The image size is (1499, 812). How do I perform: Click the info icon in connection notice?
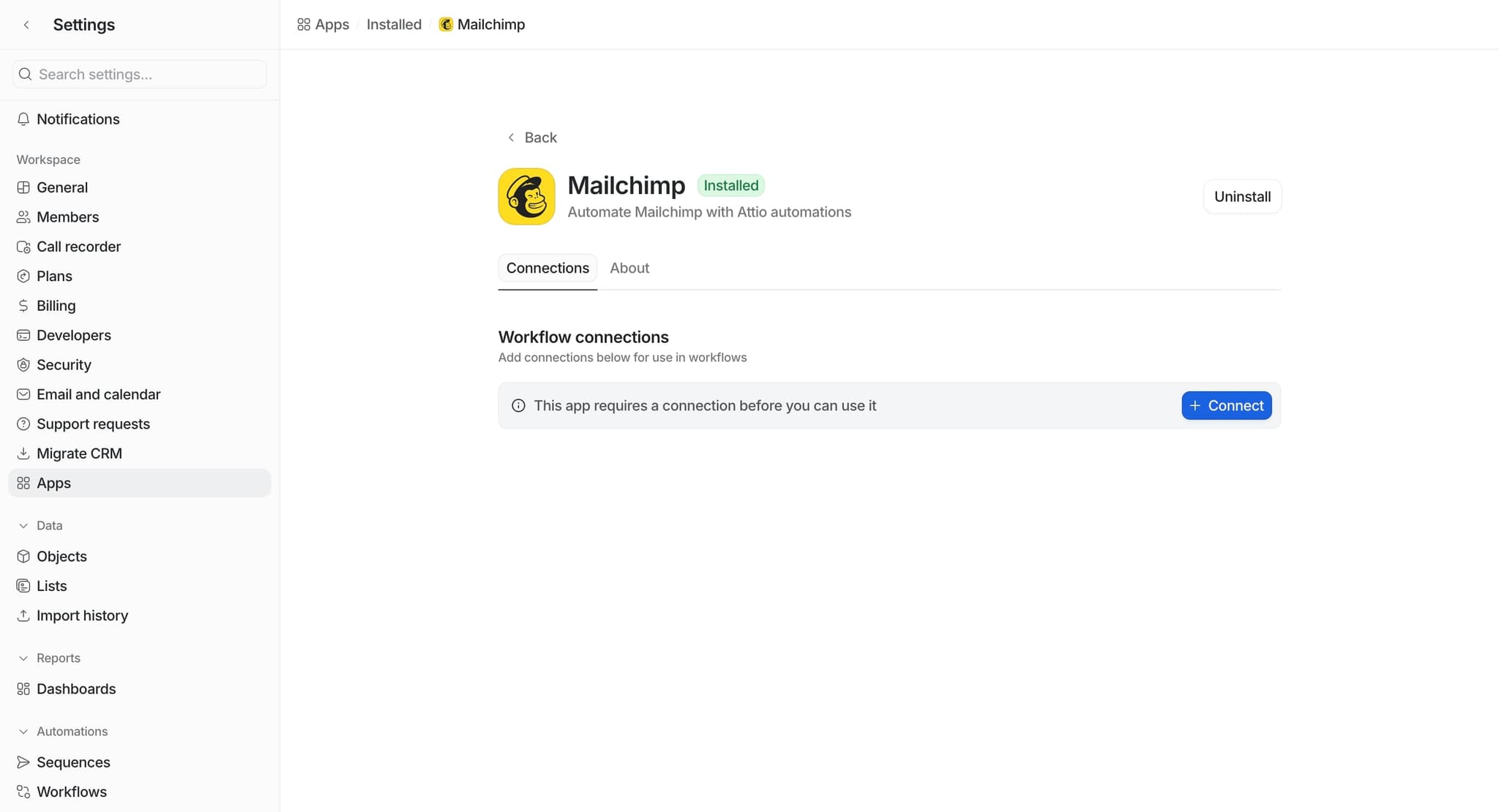tap(518, 406)
